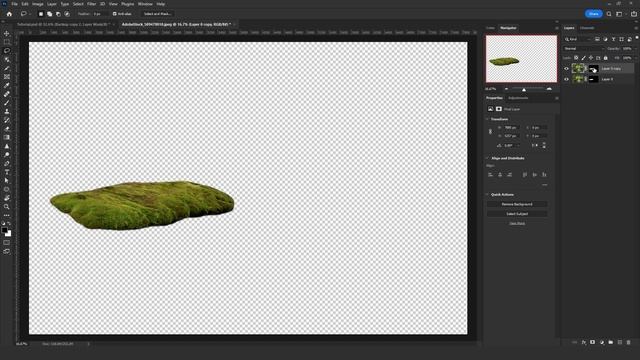Click the Select and Mask button
The width and height of the screenshot is (640, 360).
(157, 14)
